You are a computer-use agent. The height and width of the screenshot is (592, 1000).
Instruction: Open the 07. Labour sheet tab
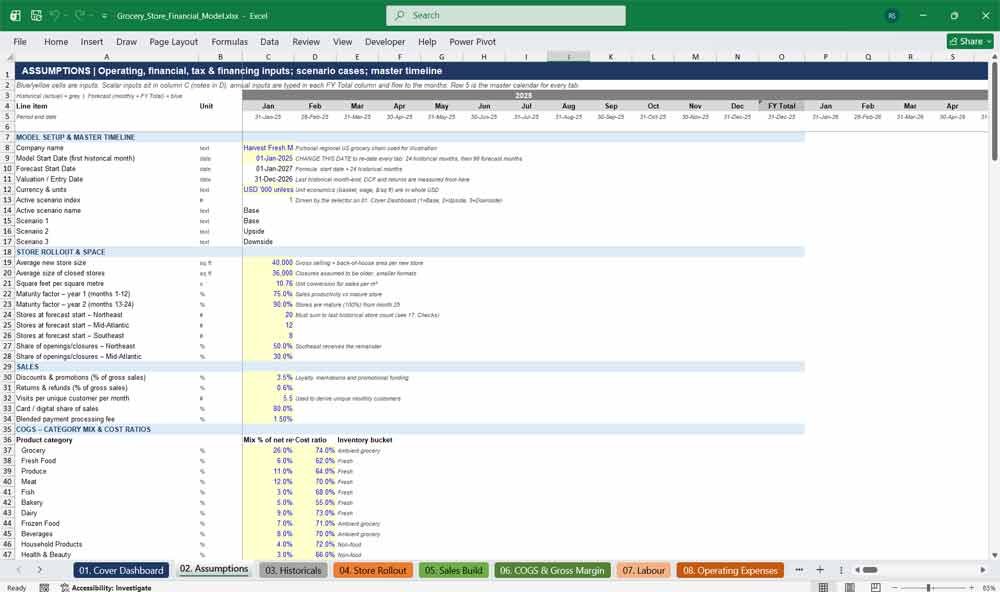(643, 570)
